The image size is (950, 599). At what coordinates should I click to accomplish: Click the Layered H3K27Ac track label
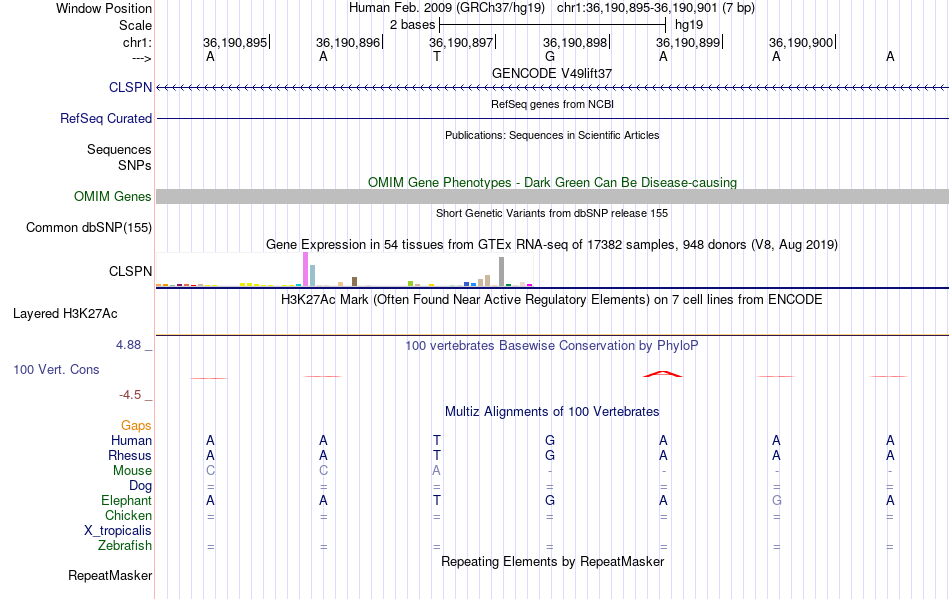[65, 314]
